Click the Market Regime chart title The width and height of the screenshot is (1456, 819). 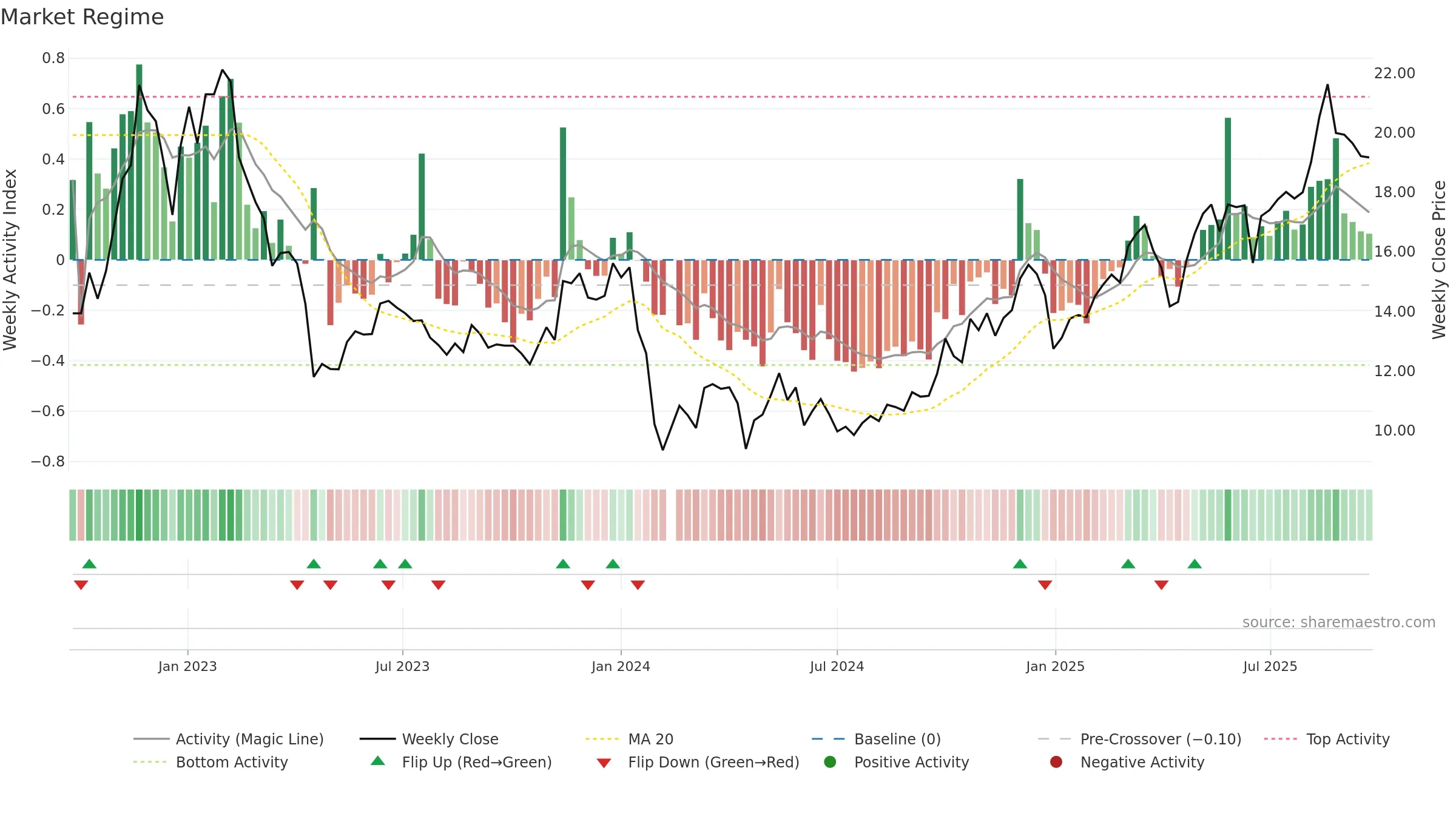tap(82, 17)
